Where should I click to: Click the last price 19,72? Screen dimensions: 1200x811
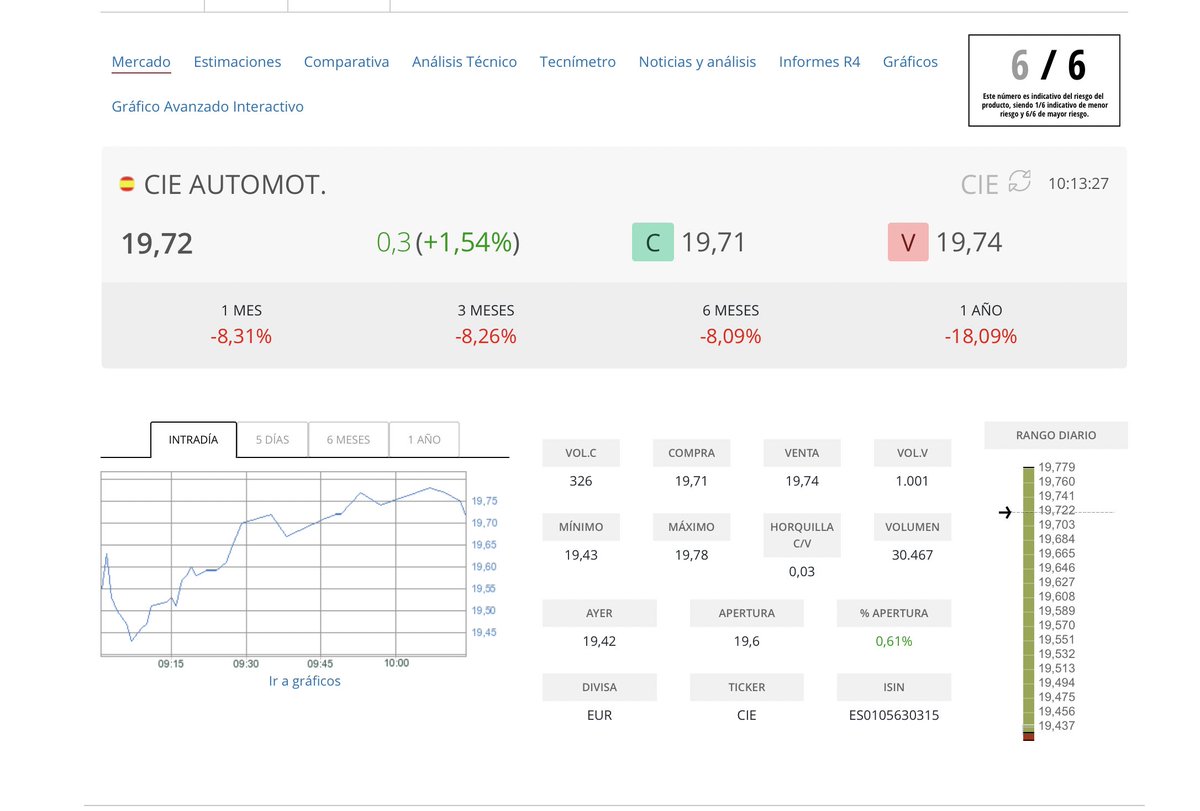tap(157, 243)
